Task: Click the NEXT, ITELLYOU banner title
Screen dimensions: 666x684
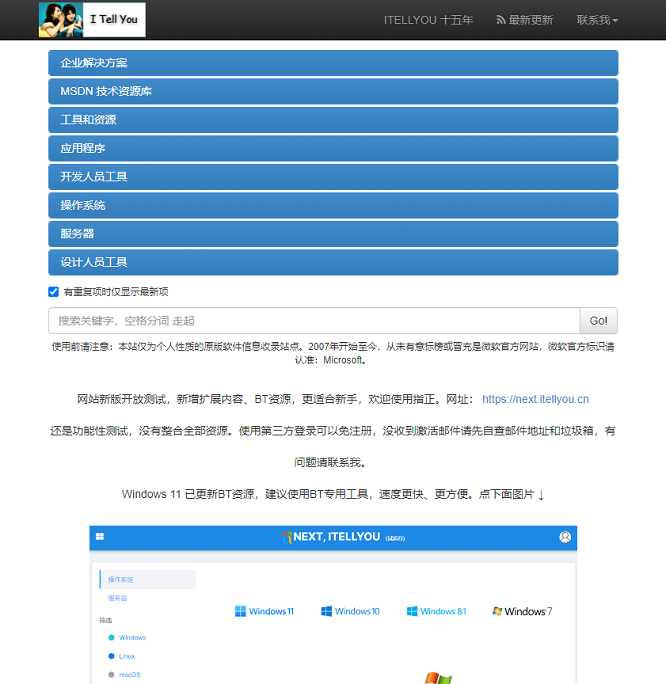Action: (x=336, y=537)
